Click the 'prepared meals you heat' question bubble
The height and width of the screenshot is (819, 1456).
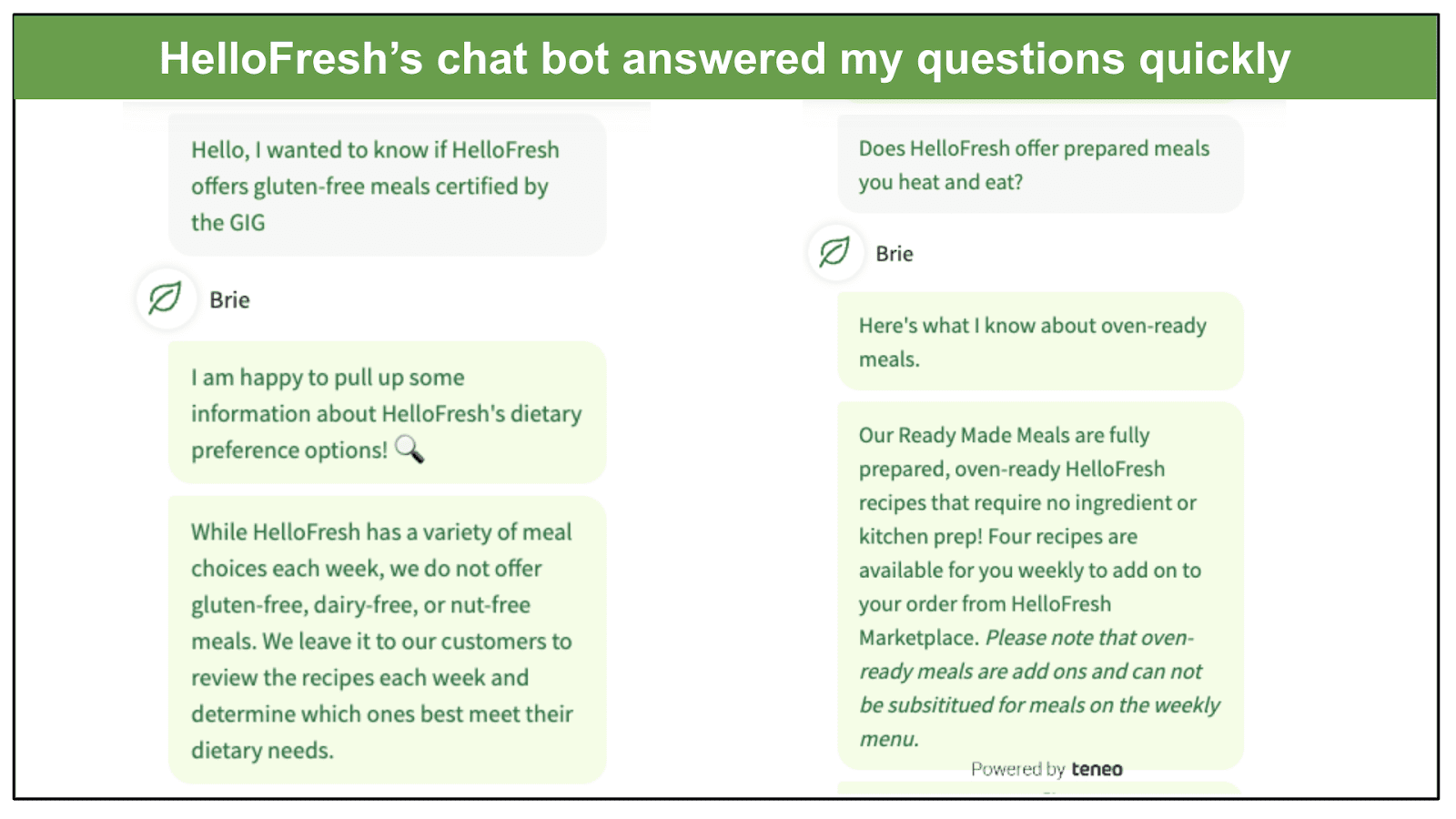tap(1040, 164)
